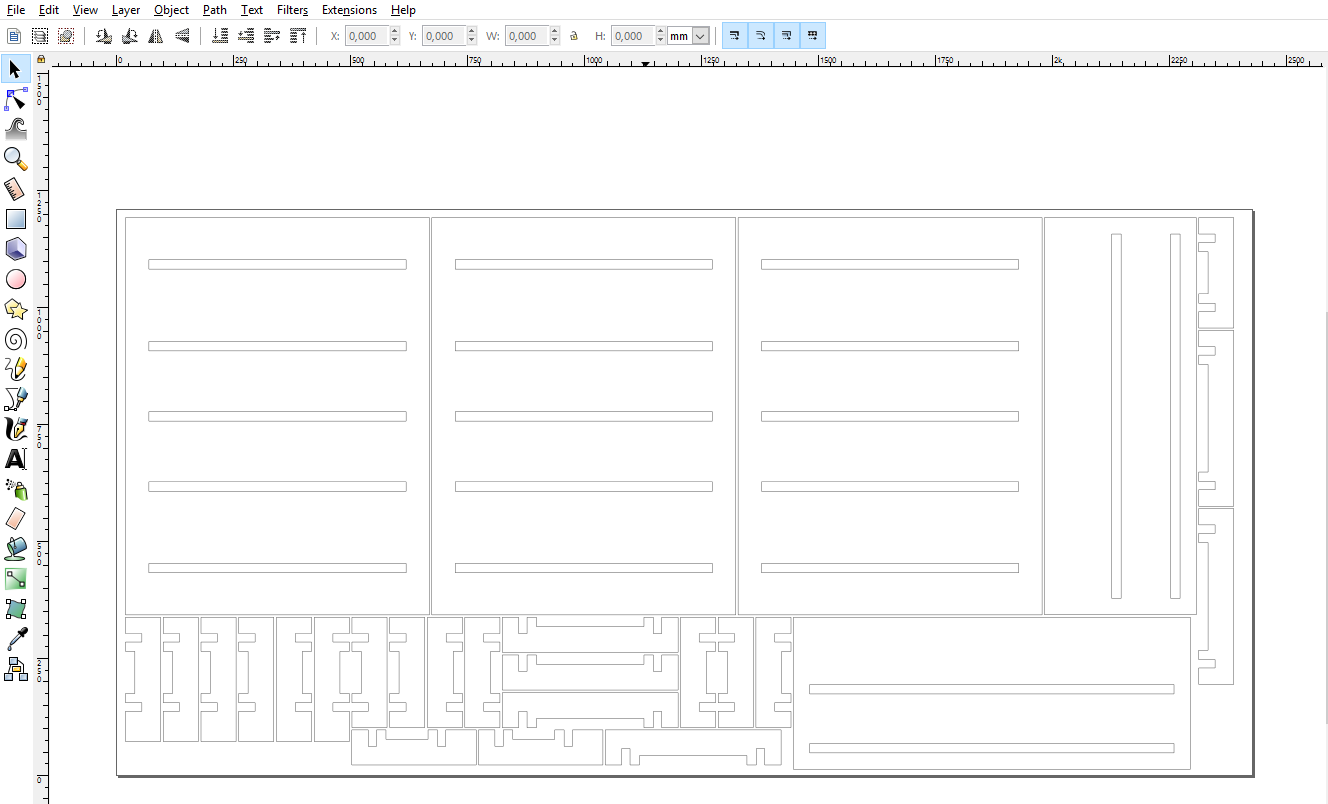
Task: Toggle scale rounded corners option
Action: point(761,36)
